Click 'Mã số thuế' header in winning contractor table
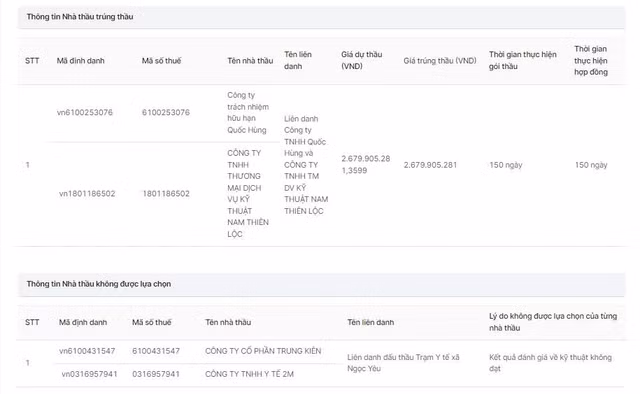640x394 pixels. pyautogui.click(x=161, y=61)
